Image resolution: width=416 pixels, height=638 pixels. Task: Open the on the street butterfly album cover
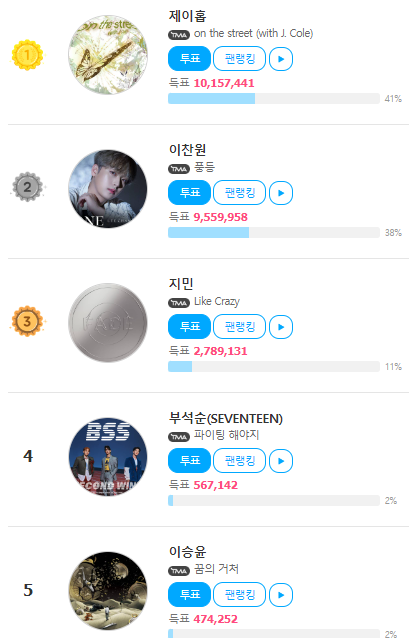click(x=108, y=55)
